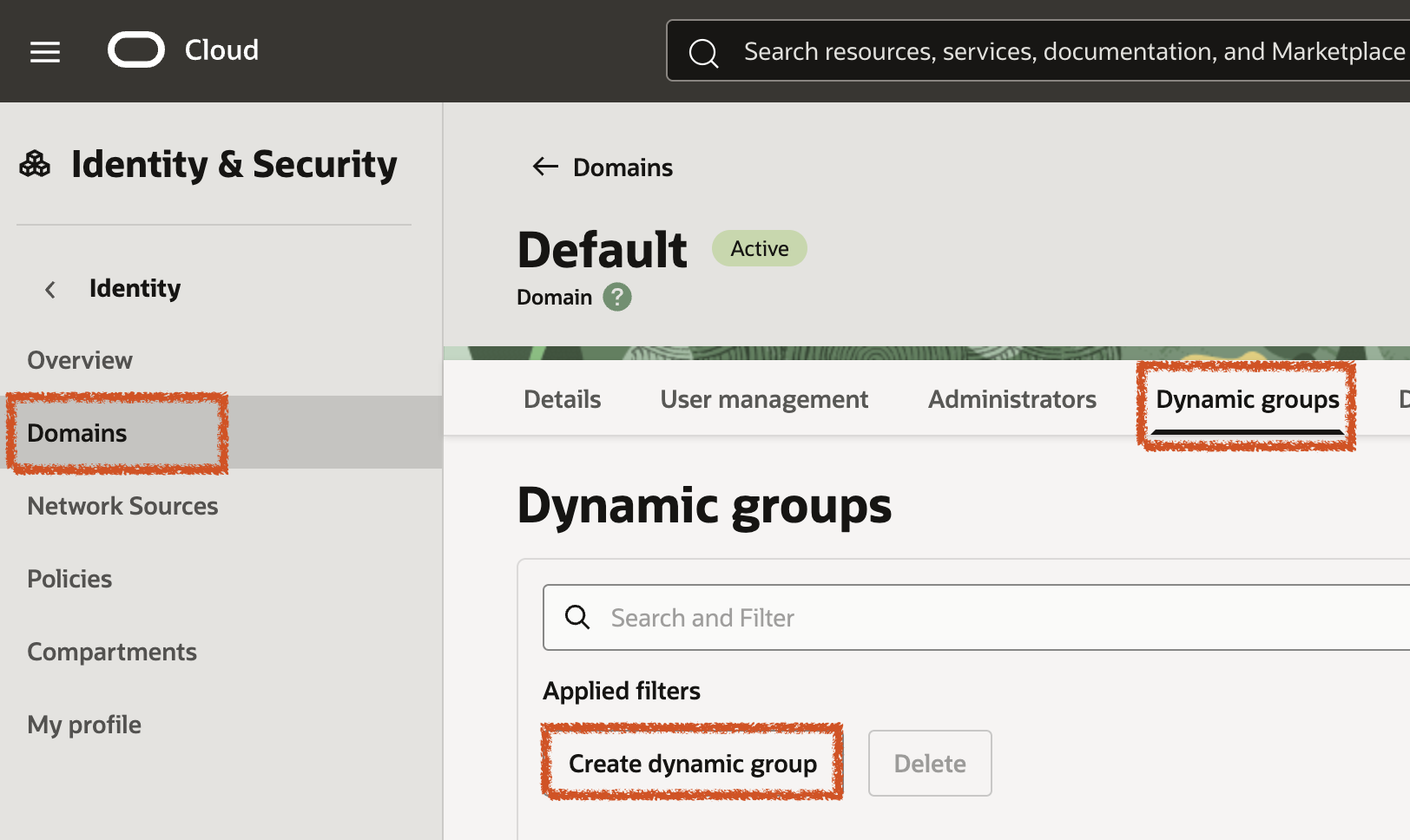
Task: Collapse the Identity section with the left chevron
Action: (x=50, y=289)
